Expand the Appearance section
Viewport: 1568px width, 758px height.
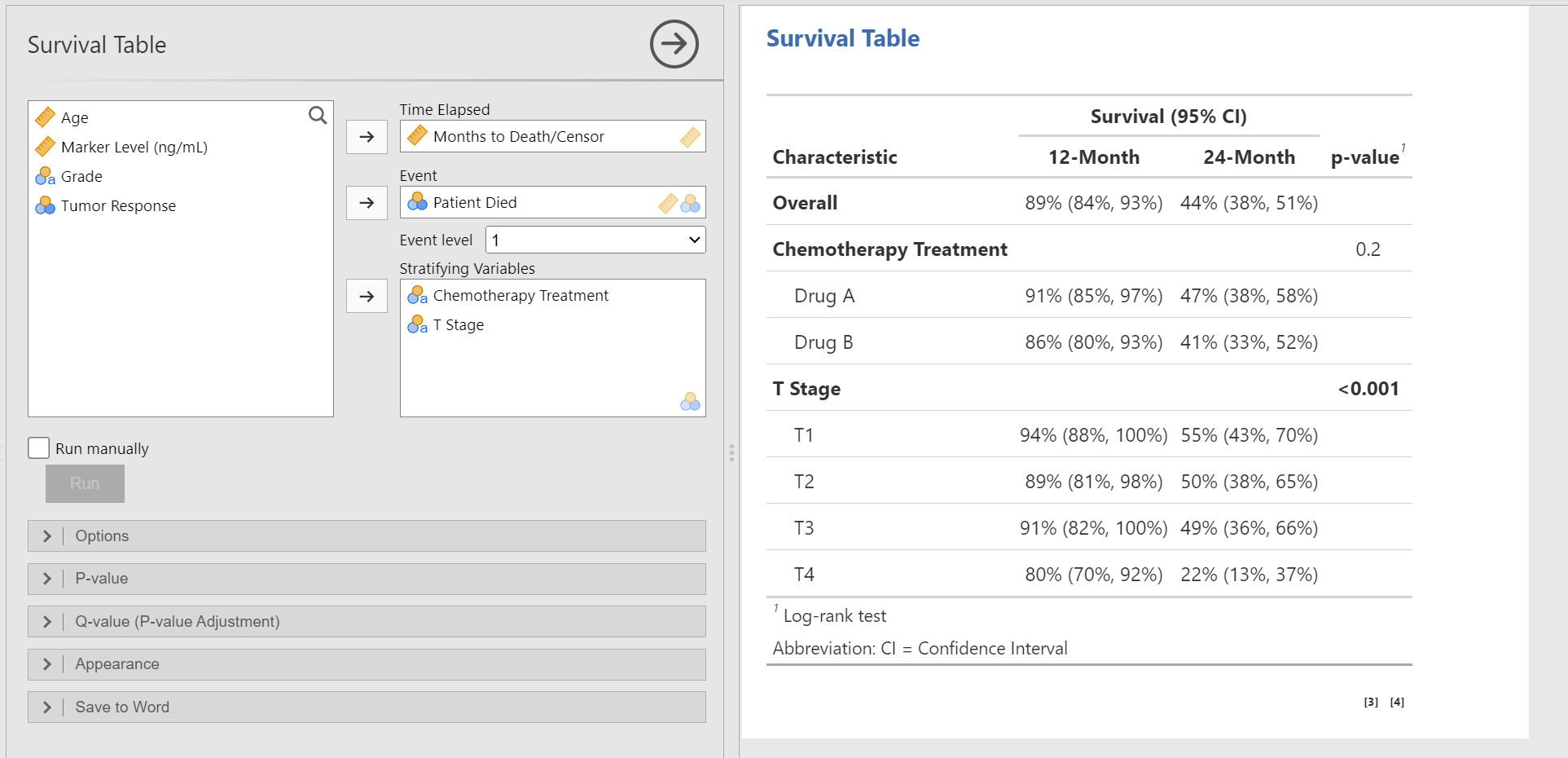(367, 664)
